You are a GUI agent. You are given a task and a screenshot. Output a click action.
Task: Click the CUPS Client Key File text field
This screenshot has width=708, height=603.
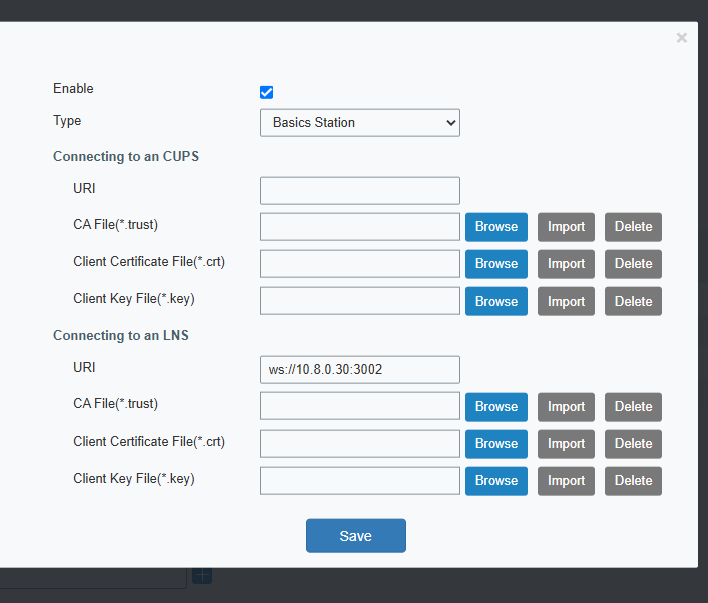click(x=359, y=301)
